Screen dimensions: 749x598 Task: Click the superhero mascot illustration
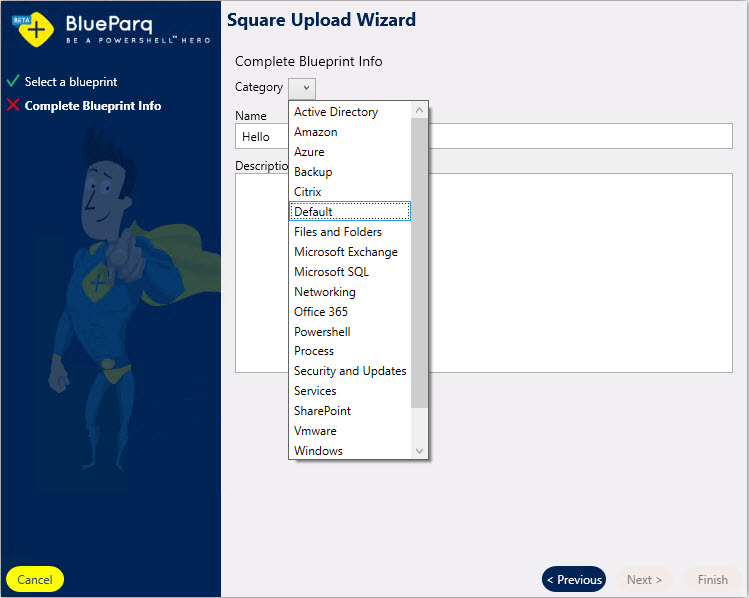pos(100,290)
